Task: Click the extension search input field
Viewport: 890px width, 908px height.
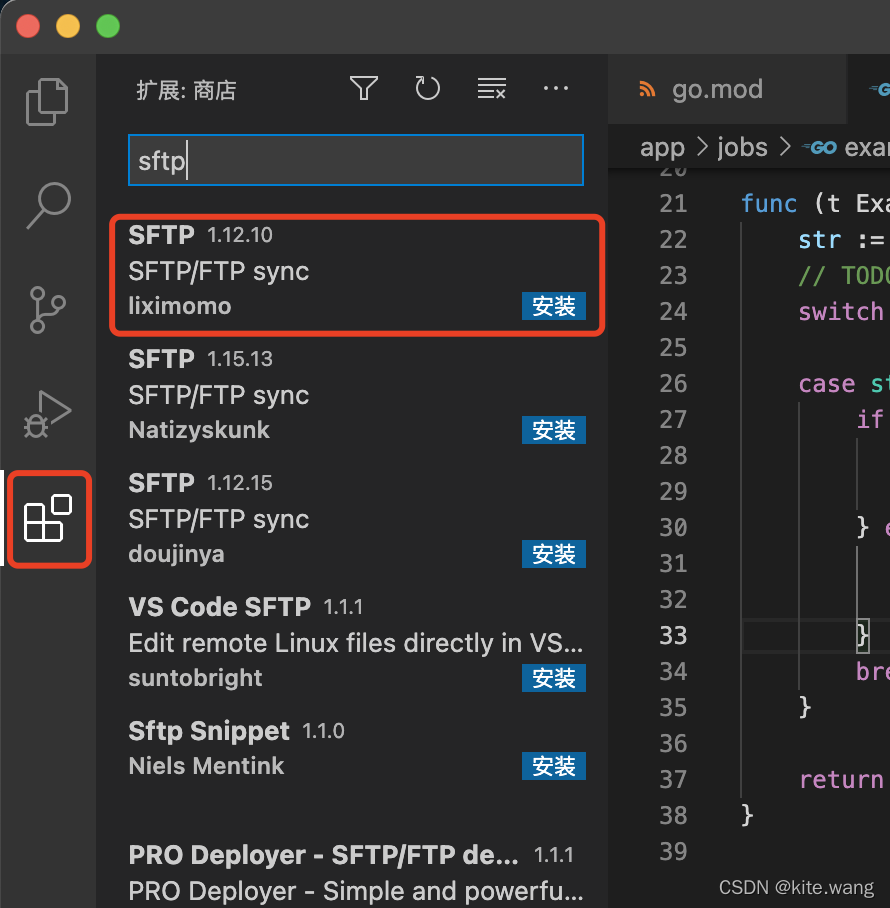Action: (355, 161)
